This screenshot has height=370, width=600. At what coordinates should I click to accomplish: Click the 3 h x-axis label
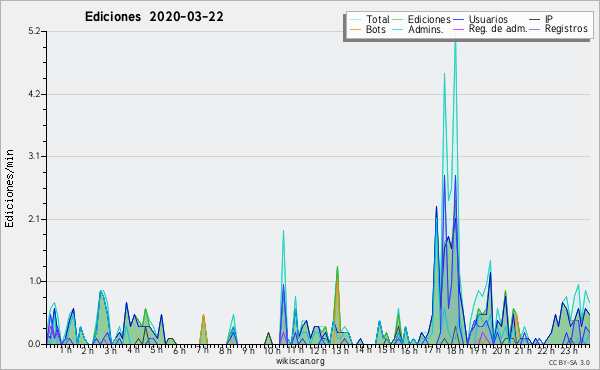pyautogui.click(x=111, y=350)
